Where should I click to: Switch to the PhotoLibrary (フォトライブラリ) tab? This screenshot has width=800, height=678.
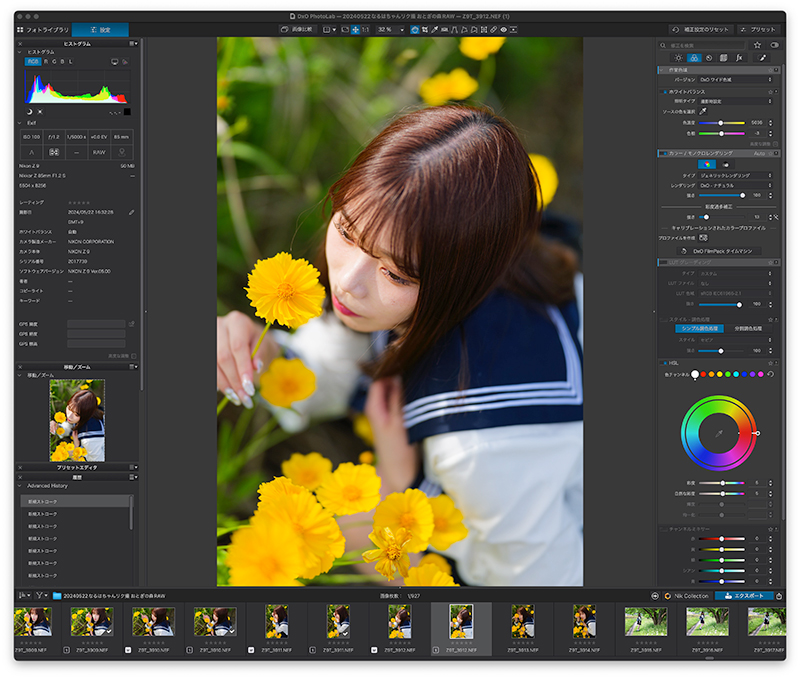coord(43,30)
